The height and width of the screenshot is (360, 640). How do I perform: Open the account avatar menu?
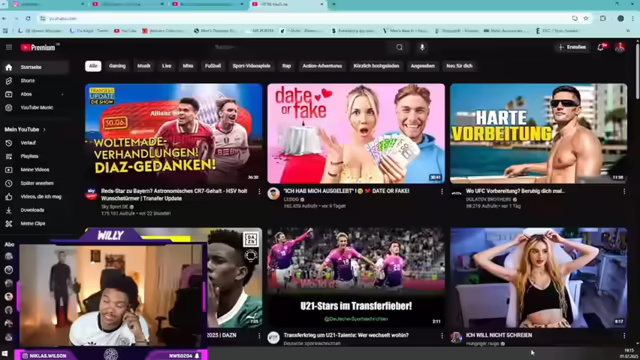pos(620,47)
